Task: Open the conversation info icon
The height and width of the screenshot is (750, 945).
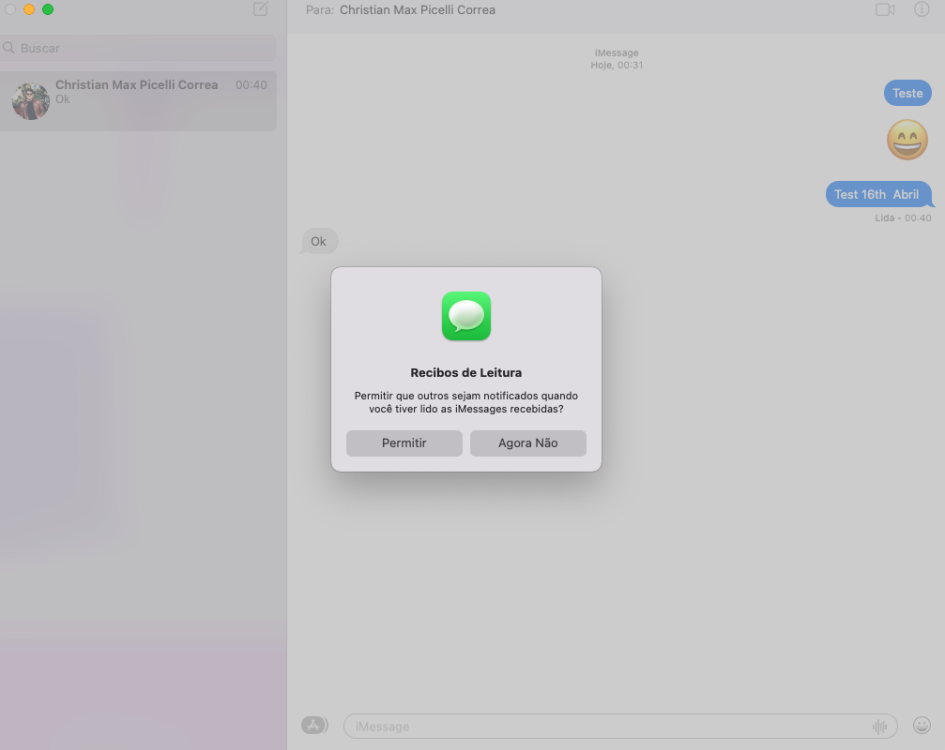Action: click(921, 9)
